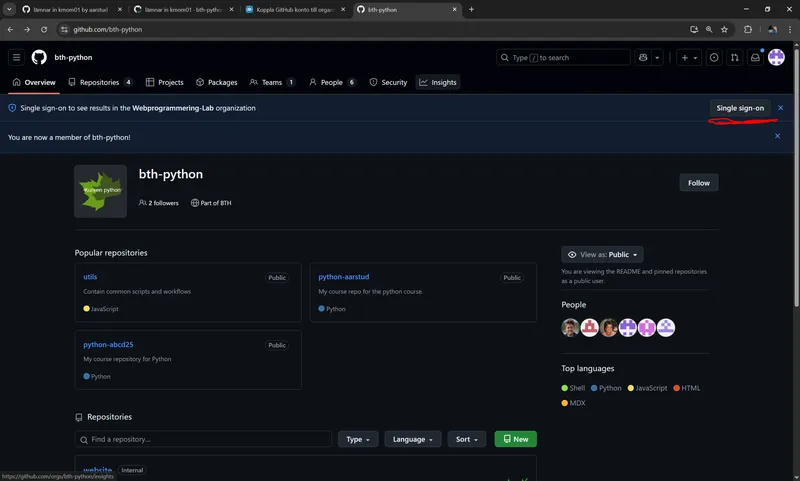Open the notifications inbox icon
The width and height of the screenshot is (800, 481).
coord(755,58)
